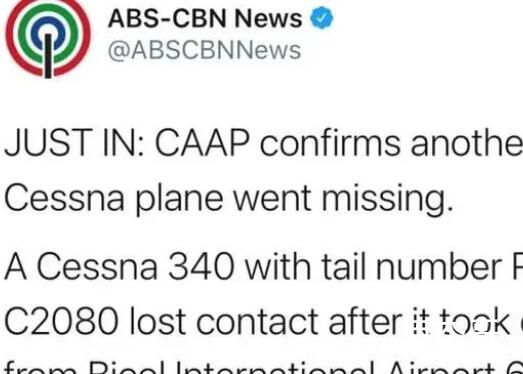
Task: Click the words "JUST IN:" in tweet
Action: [x=74, y=143]
